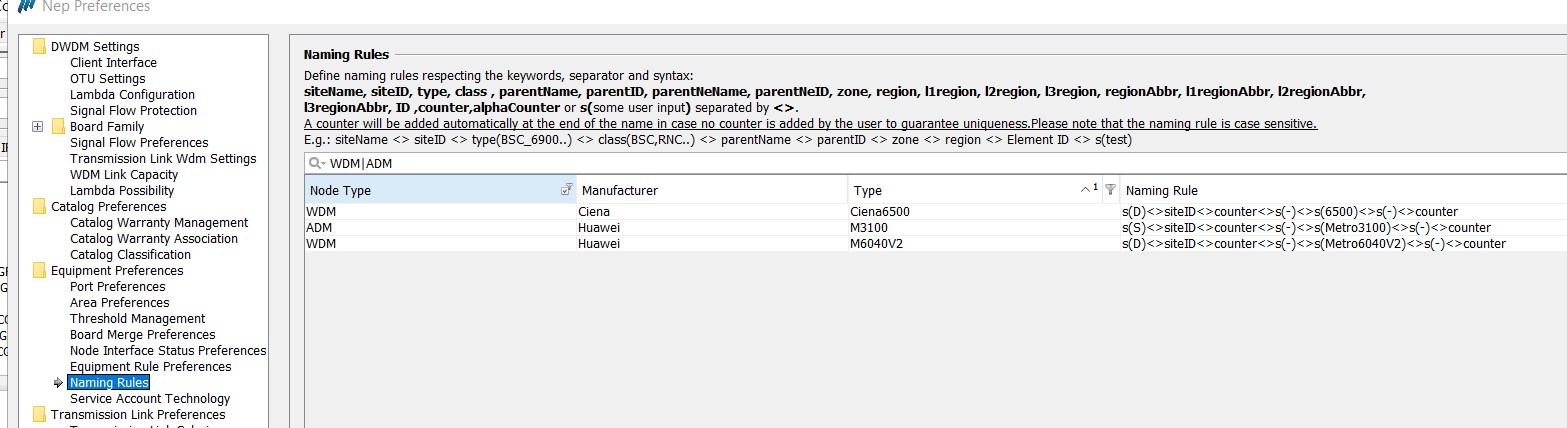The height and width of the screenshot is (428, 1567).
Task: Click the search magnifier icon in filter box
Action: pyautogui.click(x=315, y=164)
